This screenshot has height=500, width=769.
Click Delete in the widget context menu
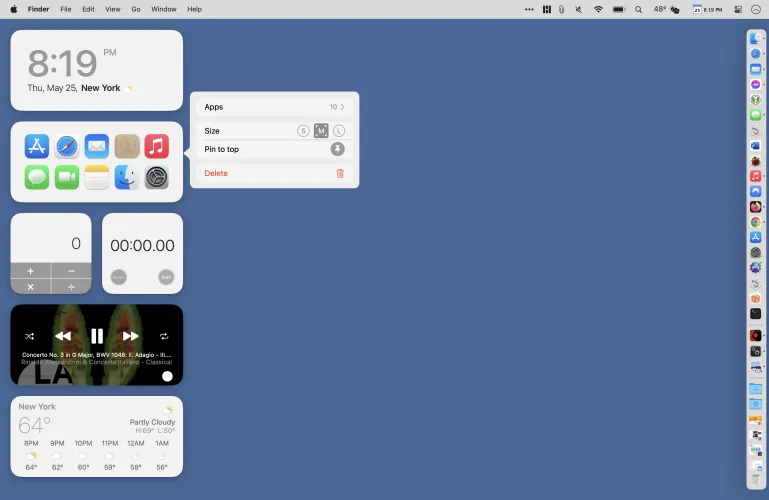(216, 173)
